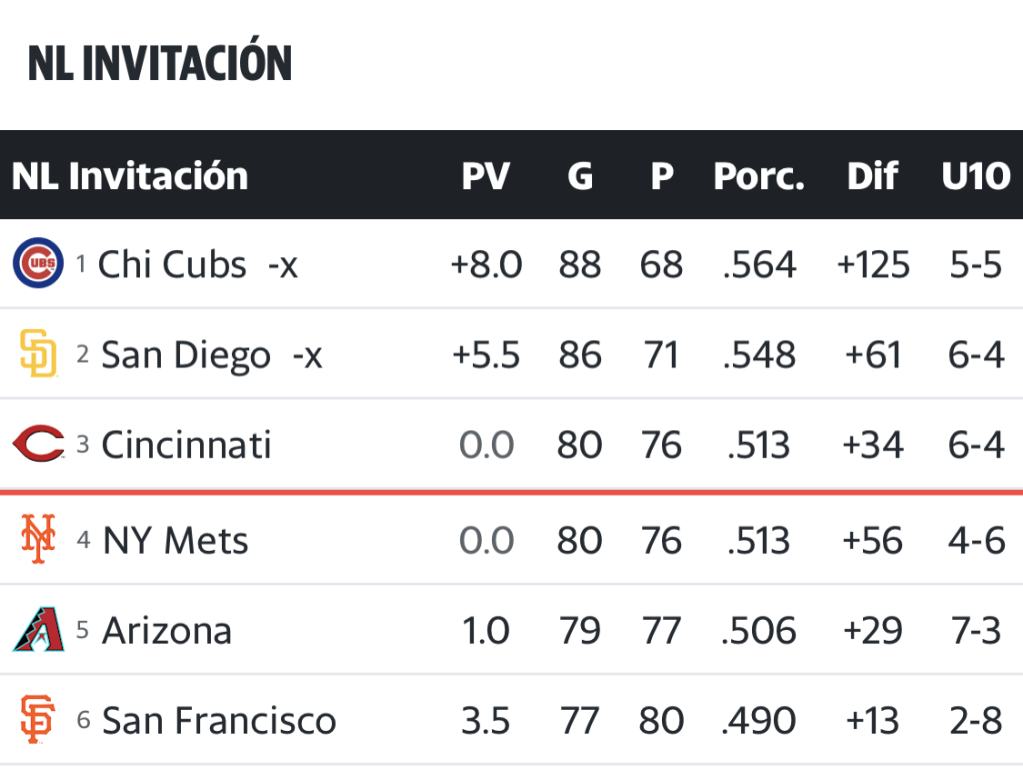
Task: Click the NY Mets logo
Action: (38, 540)
